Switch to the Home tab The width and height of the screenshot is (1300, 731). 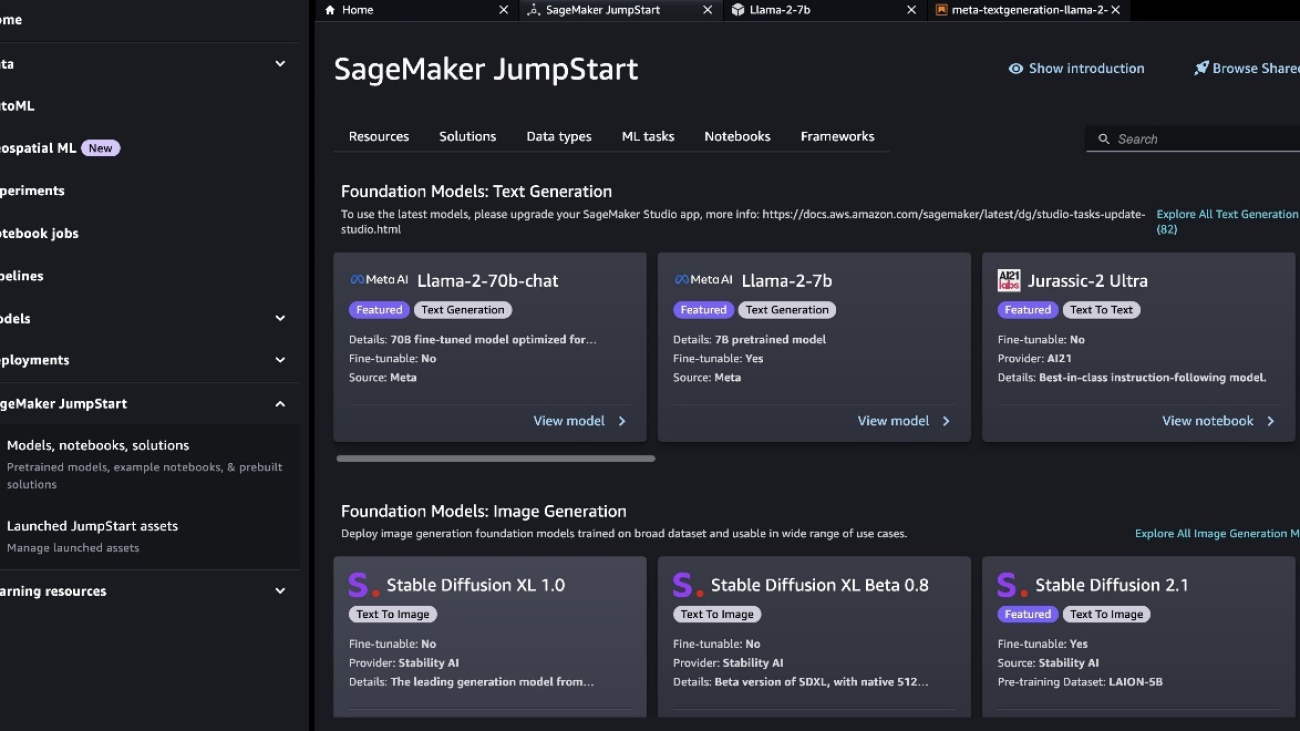coord(417,10)
